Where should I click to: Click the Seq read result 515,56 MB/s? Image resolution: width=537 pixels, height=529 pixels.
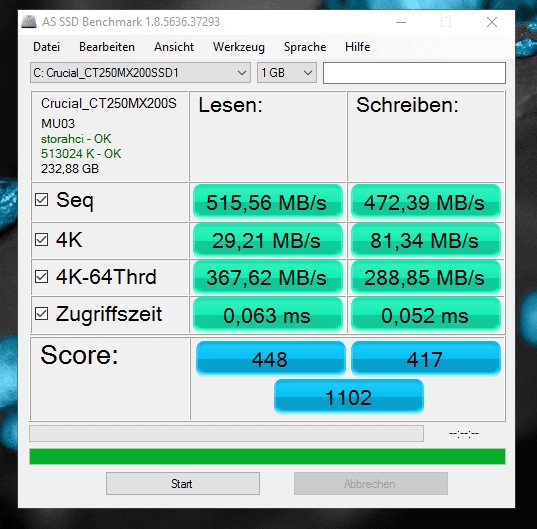(268, 202)
